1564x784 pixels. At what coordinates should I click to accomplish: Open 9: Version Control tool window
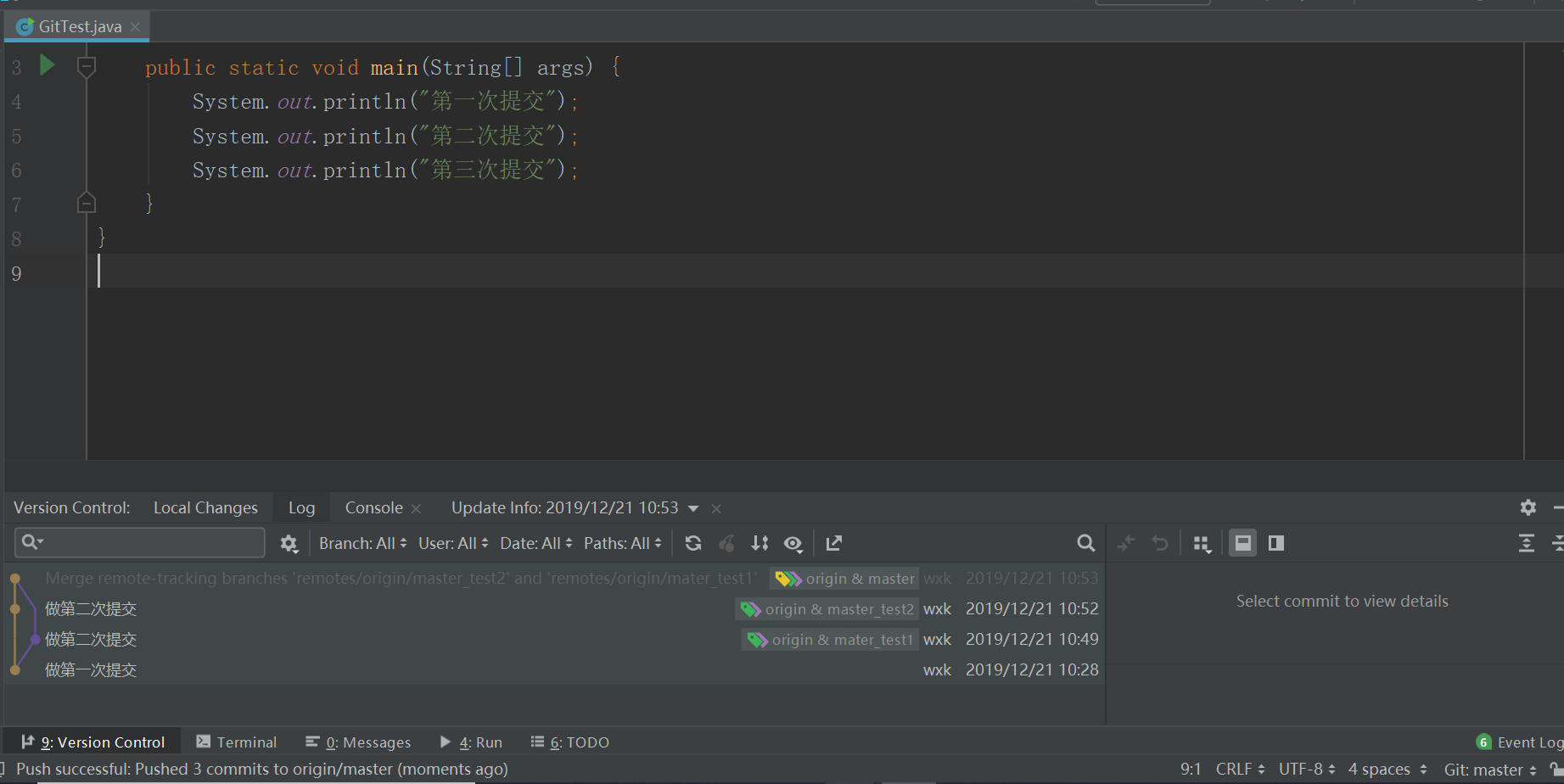click(x=92, y=742)
